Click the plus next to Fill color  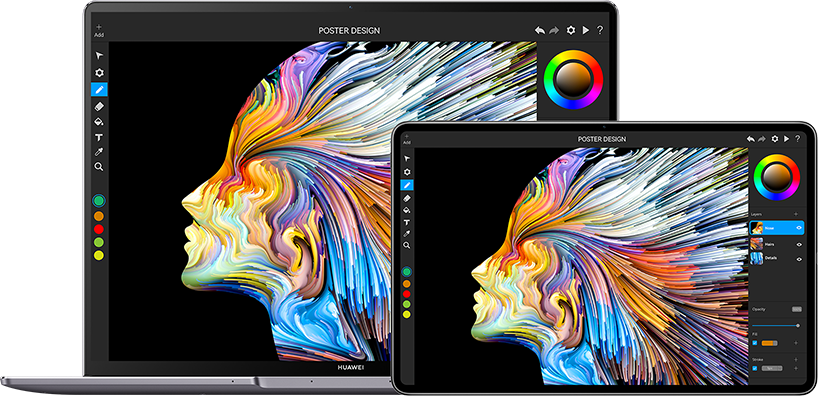(x=796, y=343)
